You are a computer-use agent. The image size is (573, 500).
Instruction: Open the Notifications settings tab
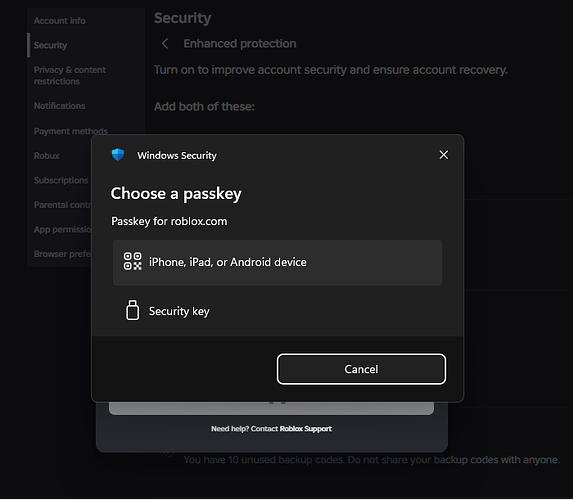(60, 106)
